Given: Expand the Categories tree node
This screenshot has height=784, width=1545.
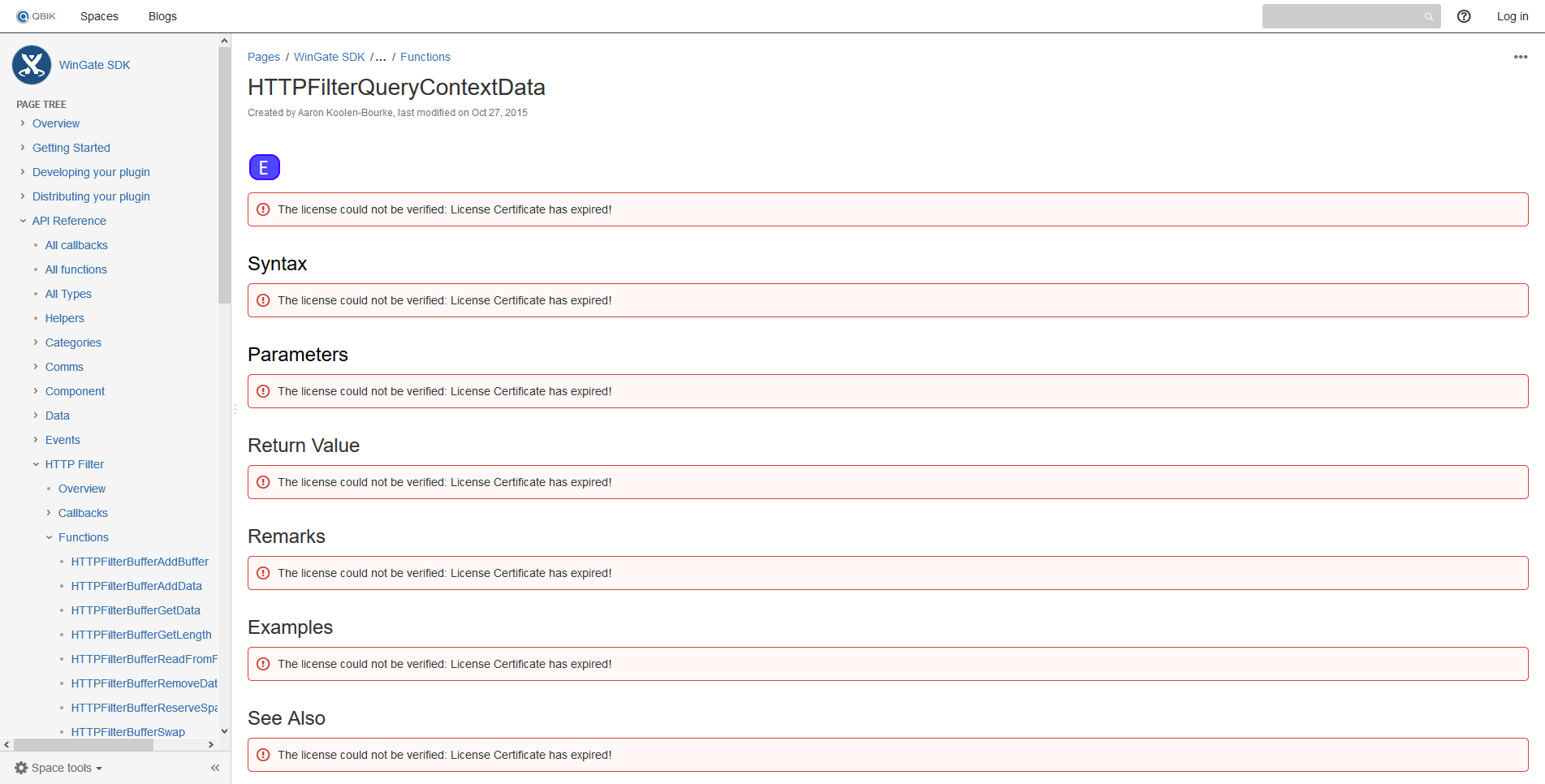Looking at the screenshot, I should pyautogui.click(x=36, y=342).
